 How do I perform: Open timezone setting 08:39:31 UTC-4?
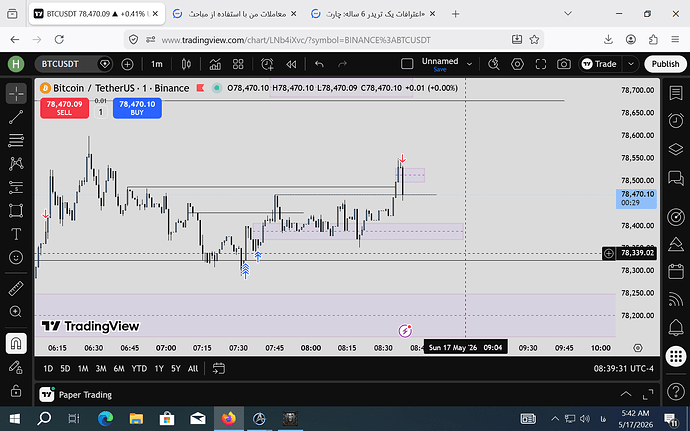(x=624, y=369)
